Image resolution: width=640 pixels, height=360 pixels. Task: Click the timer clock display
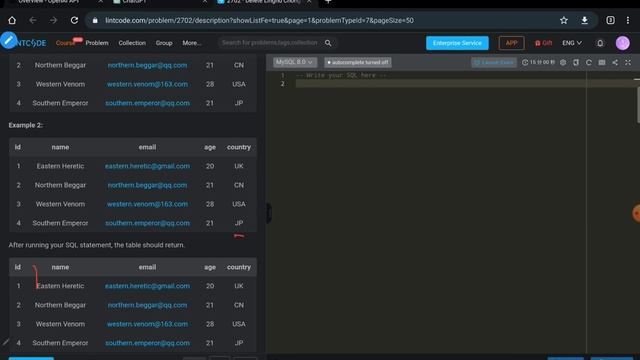[538, 62]
